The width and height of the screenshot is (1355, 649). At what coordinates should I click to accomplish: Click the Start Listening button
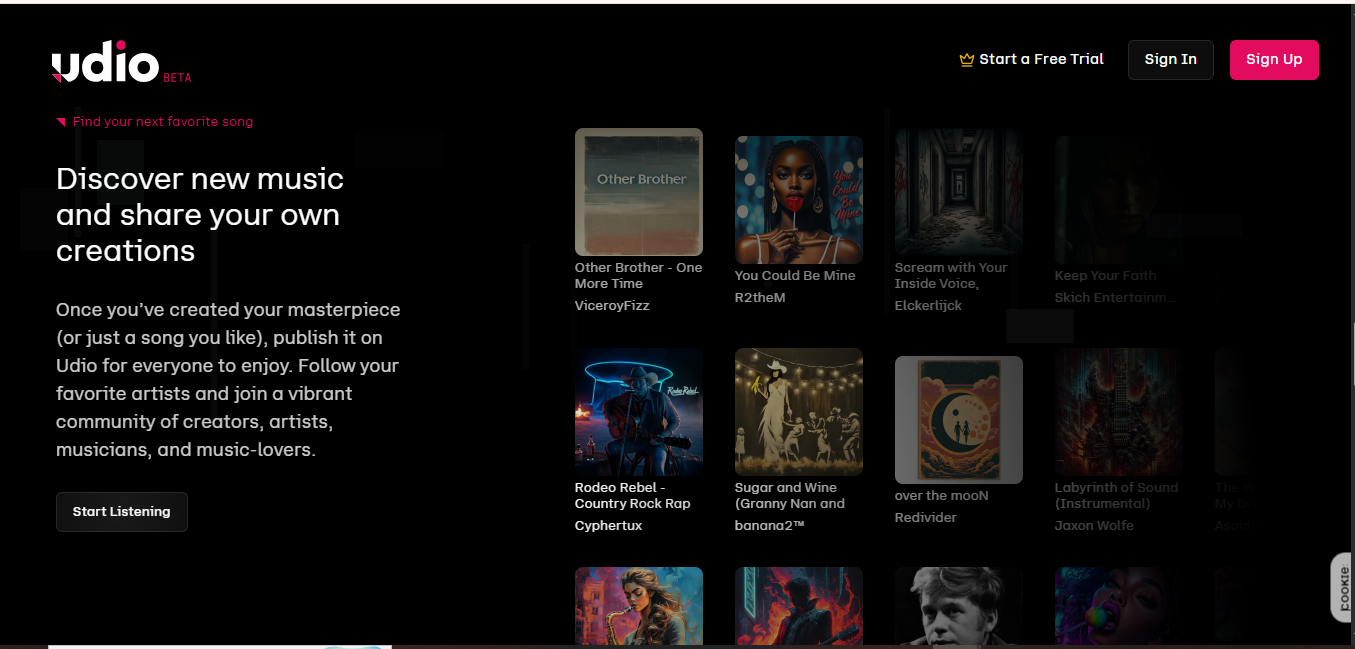(x=122, y=512)
